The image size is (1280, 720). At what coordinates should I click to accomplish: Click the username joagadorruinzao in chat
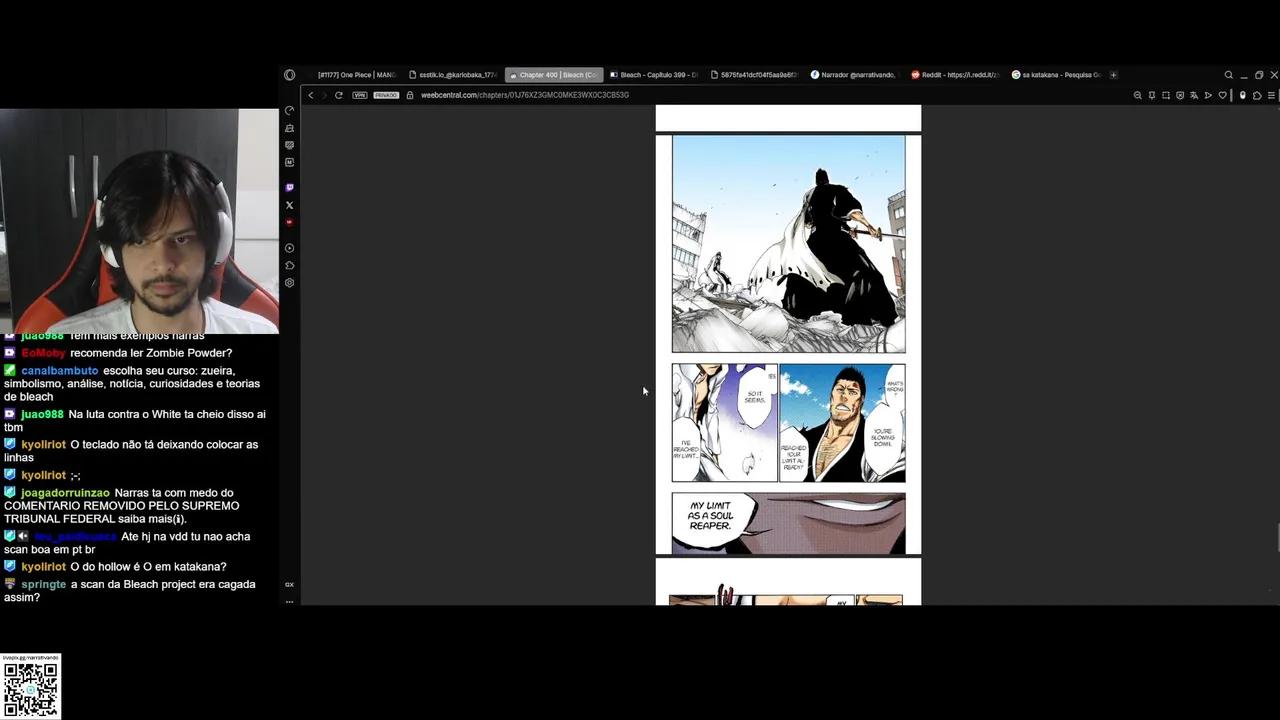pyautogui.click(x=65, y=493)
